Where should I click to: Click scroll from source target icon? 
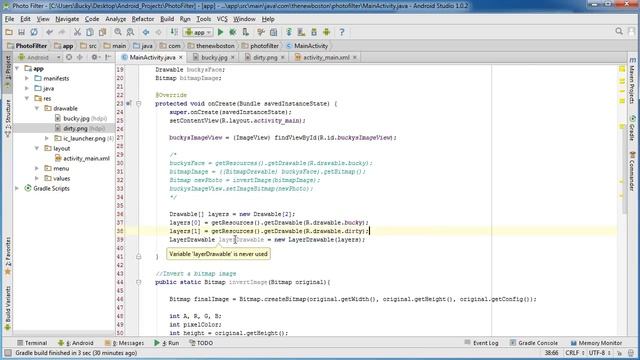[x=69, y=57]
